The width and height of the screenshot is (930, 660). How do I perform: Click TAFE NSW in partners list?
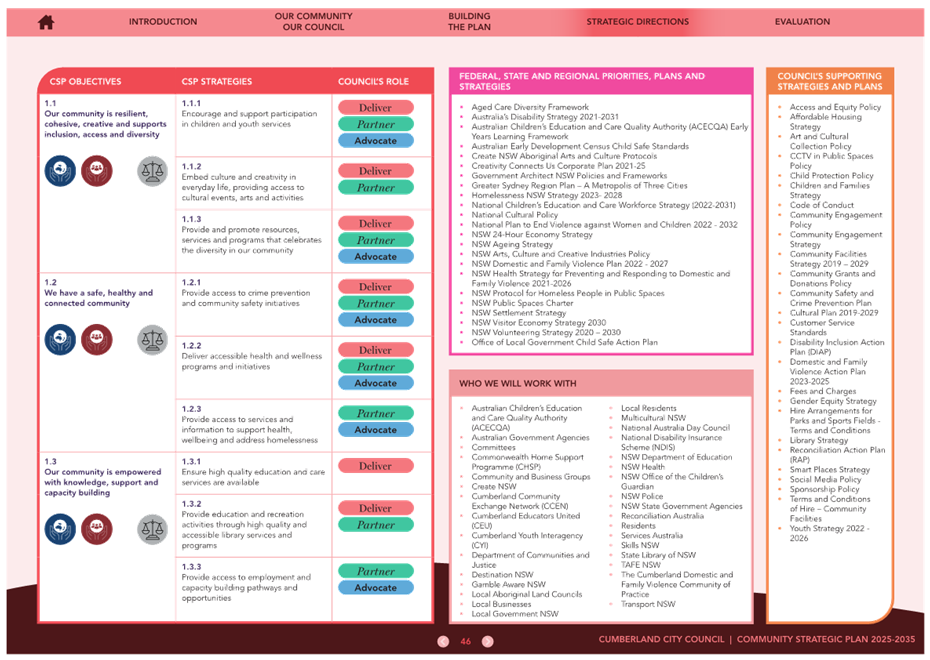pyautogui.click(x=640, y=565)
